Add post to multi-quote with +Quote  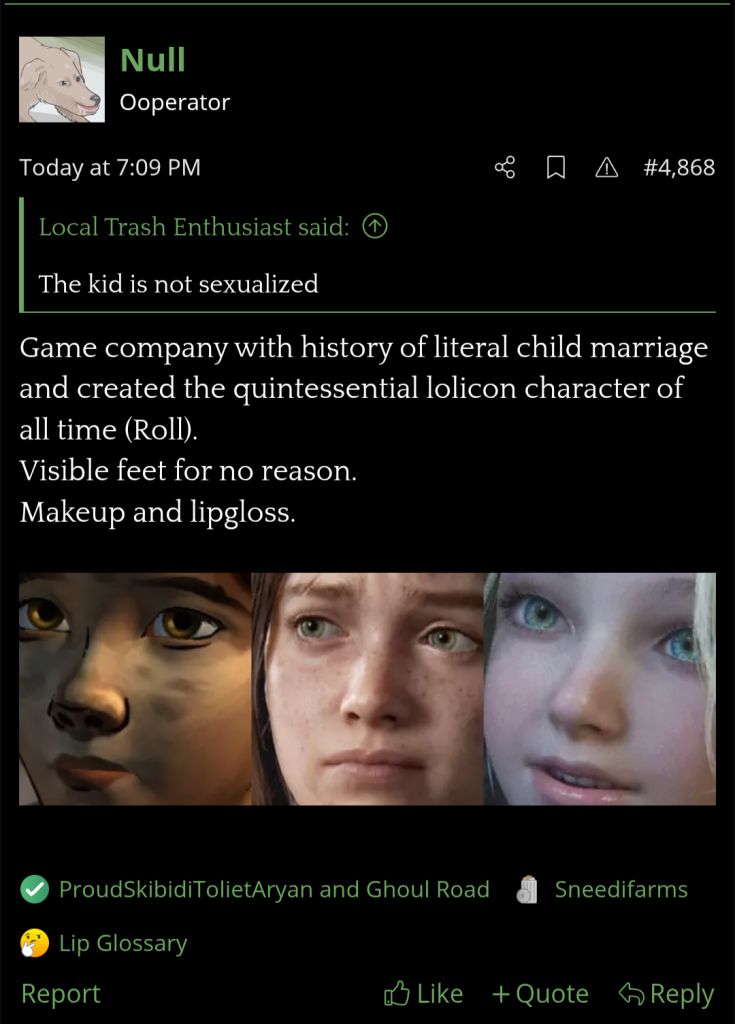point(540,993)
